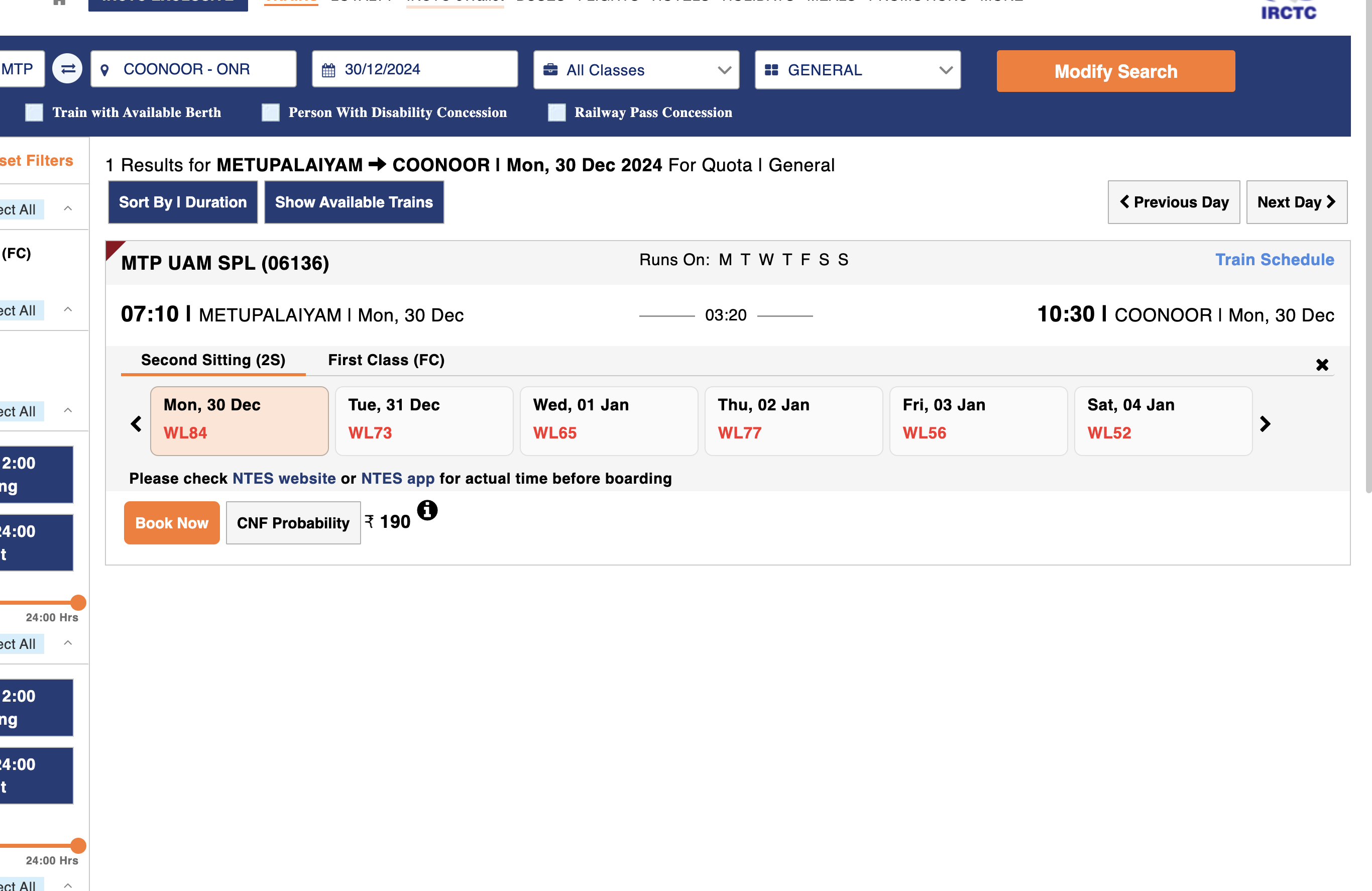Check the Railway Pass Concession box
The width and height of the screenshot is (1372, 891).
click(x=556, y=113)
